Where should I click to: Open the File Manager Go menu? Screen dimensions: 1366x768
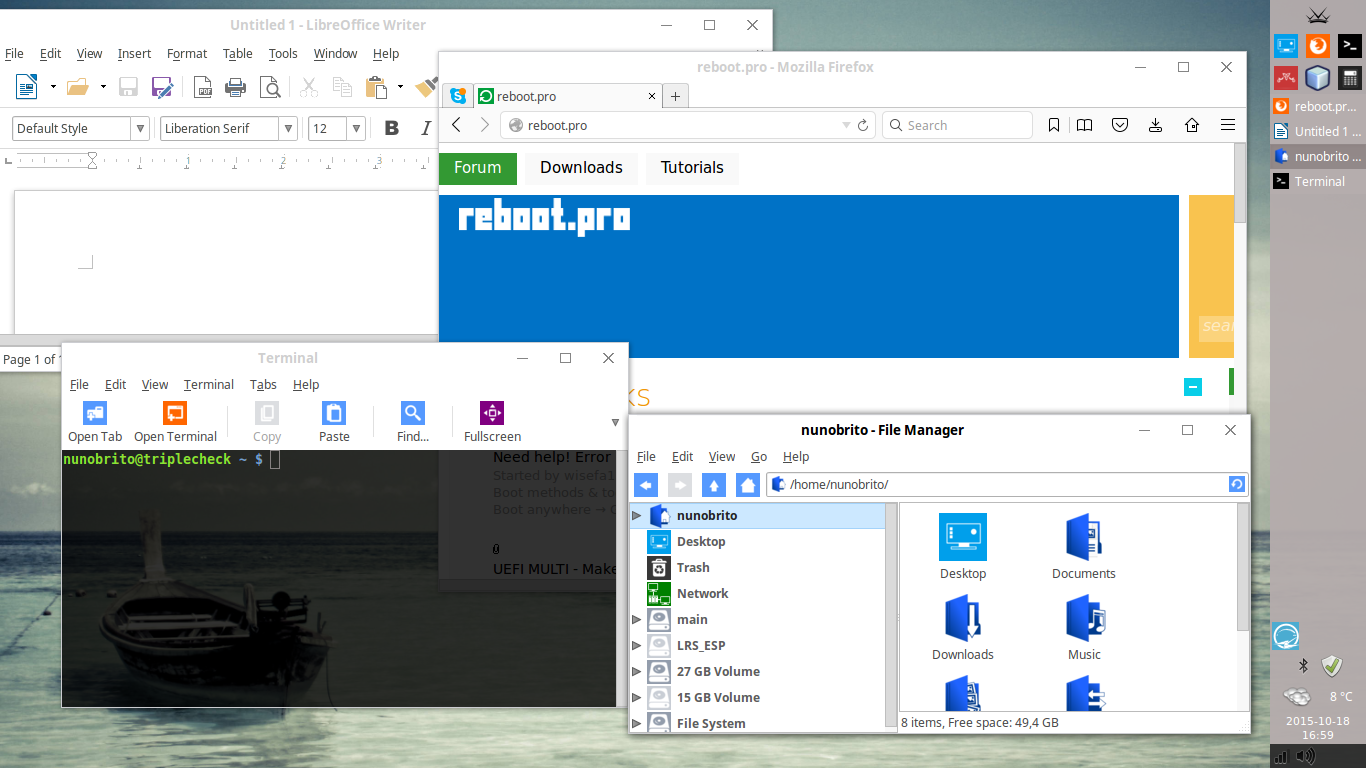pyautogui.click(x=759, y=457)
